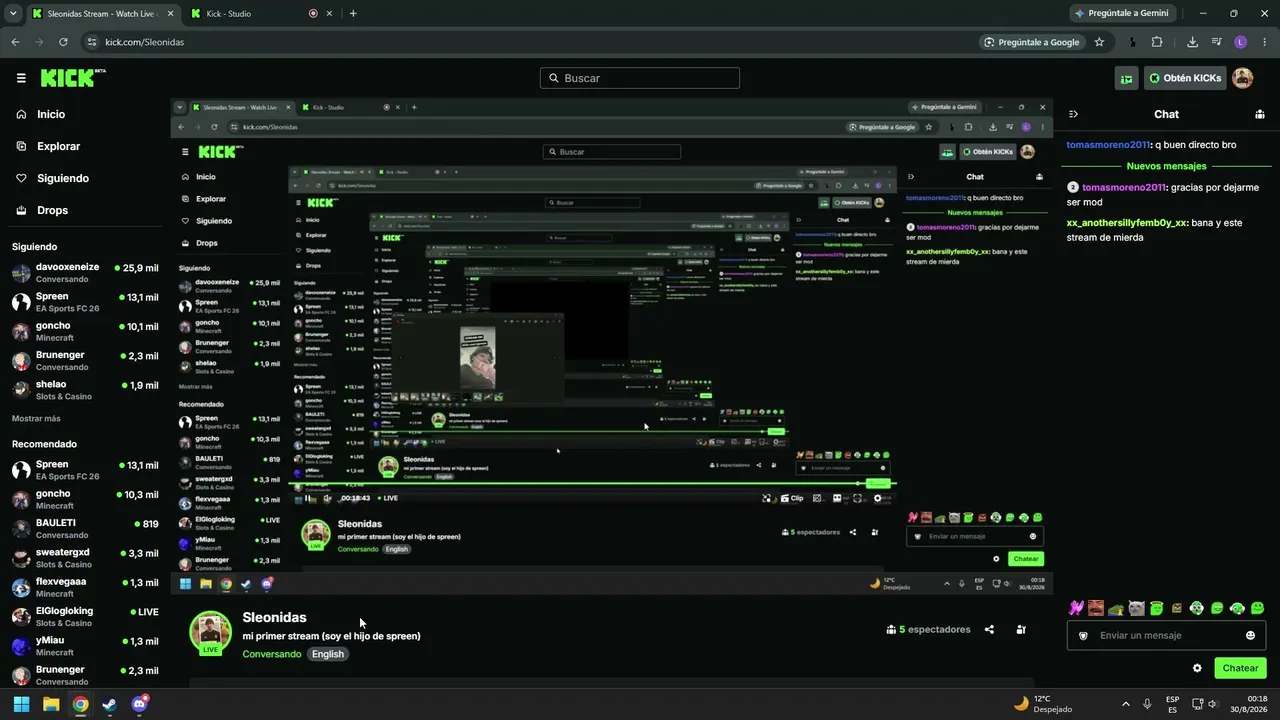Open flexvegaaa channel in Recomendado

[85, 587]
